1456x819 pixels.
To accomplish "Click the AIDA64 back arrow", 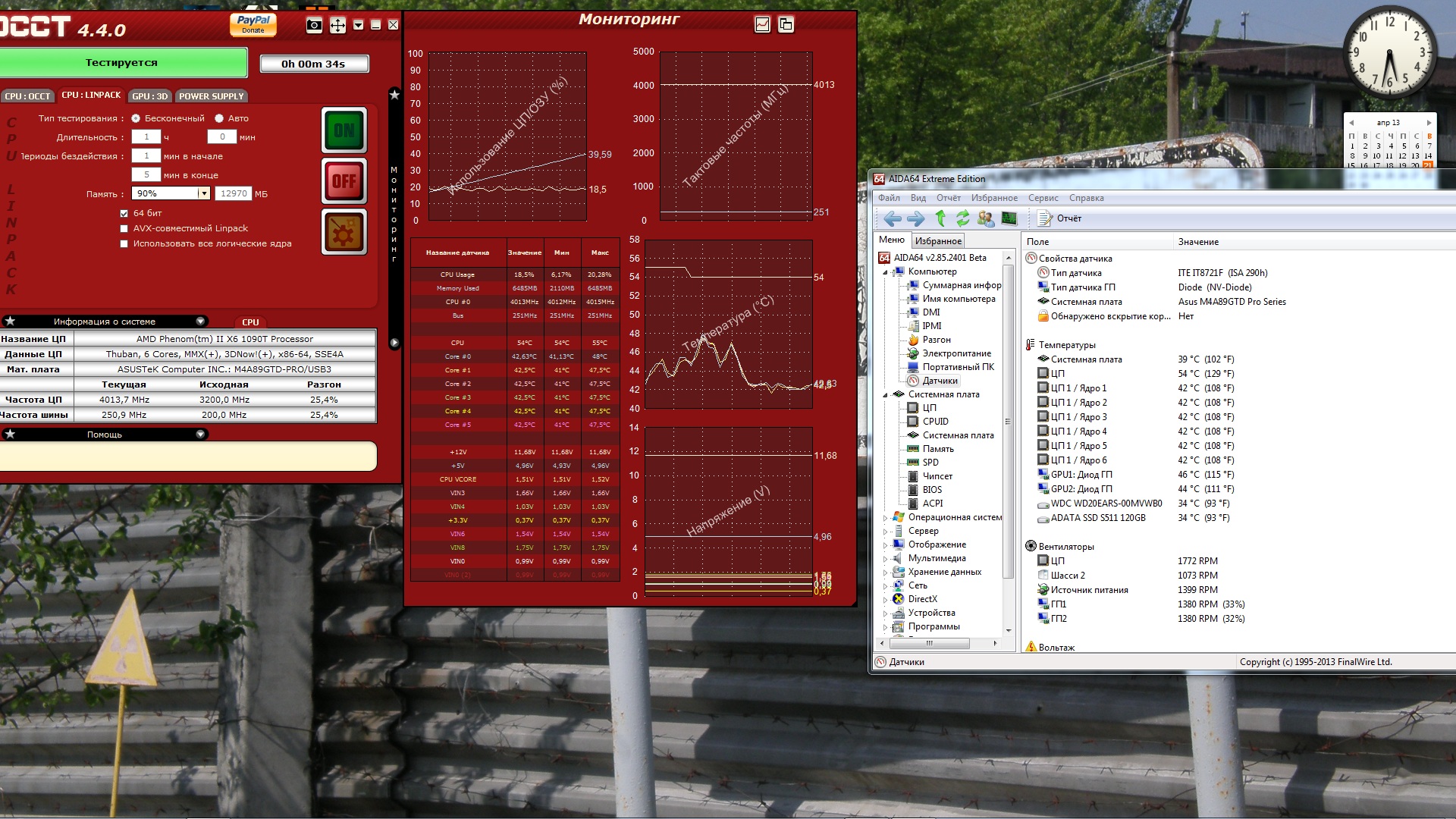I will coord(893,218).
